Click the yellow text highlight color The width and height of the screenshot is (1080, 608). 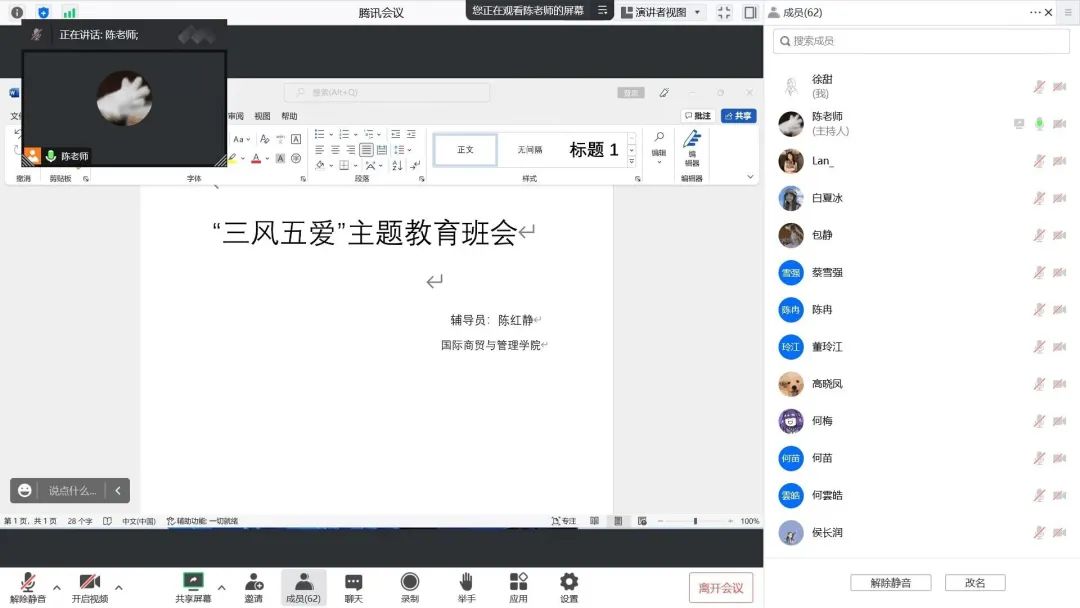[x=233, y=158]
